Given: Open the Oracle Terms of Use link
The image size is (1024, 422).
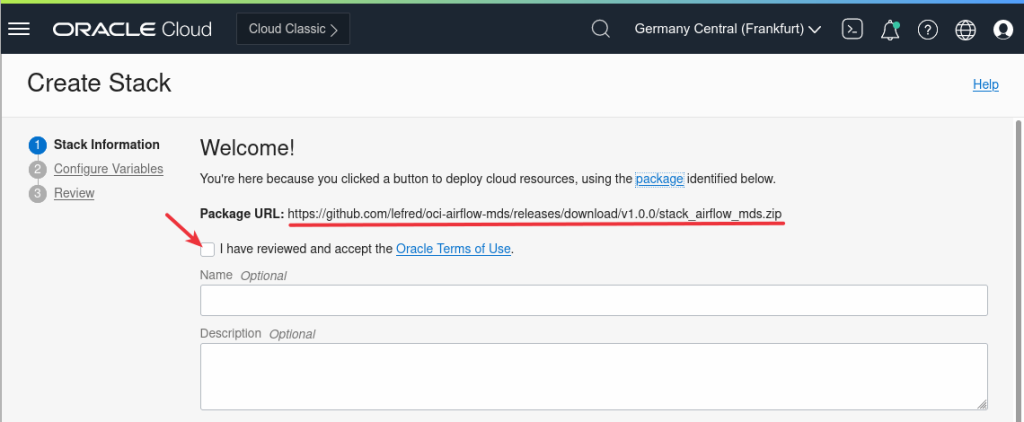Looking at the screenshot, I should tap(453, 249).
